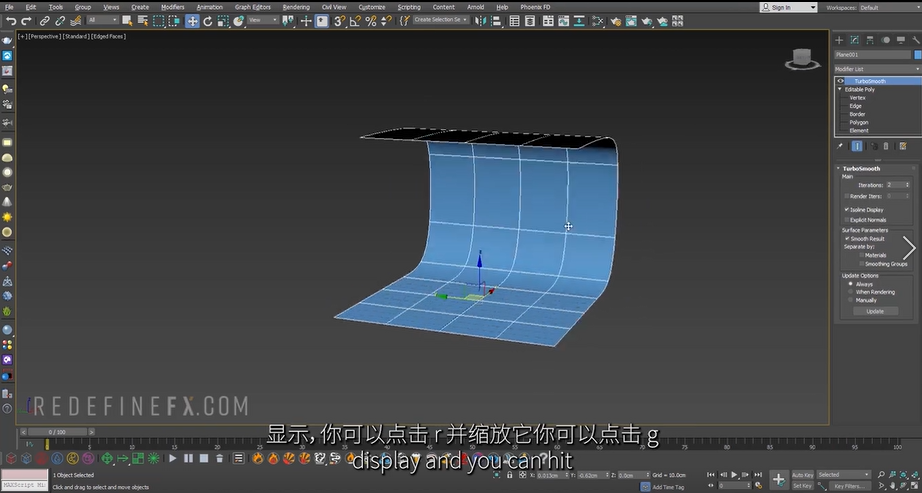This screenshot has height=493, width=922.
Task: Select the Manually update radio button
Action: coord(850,300)
